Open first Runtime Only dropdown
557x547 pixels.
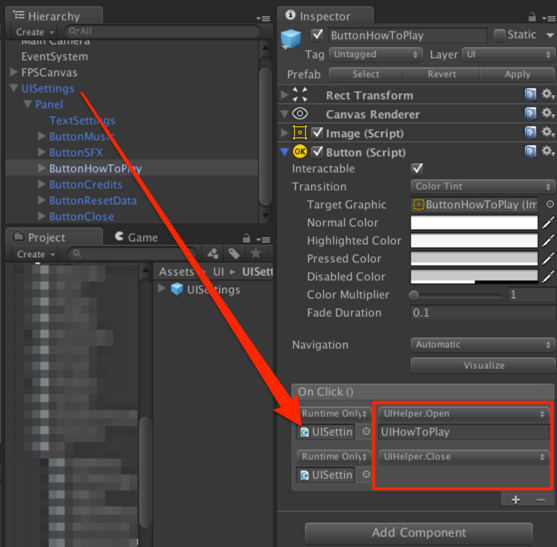(334, 414)
